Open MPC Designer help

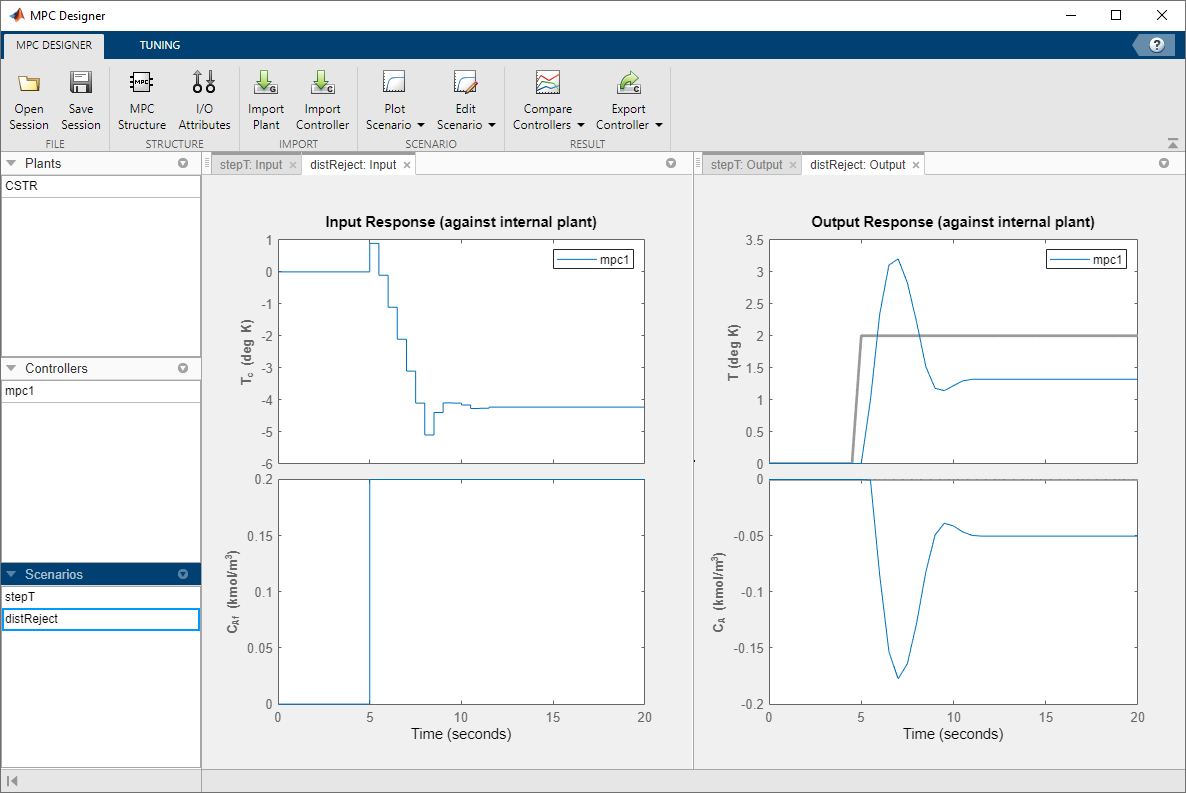[1157, 45]
